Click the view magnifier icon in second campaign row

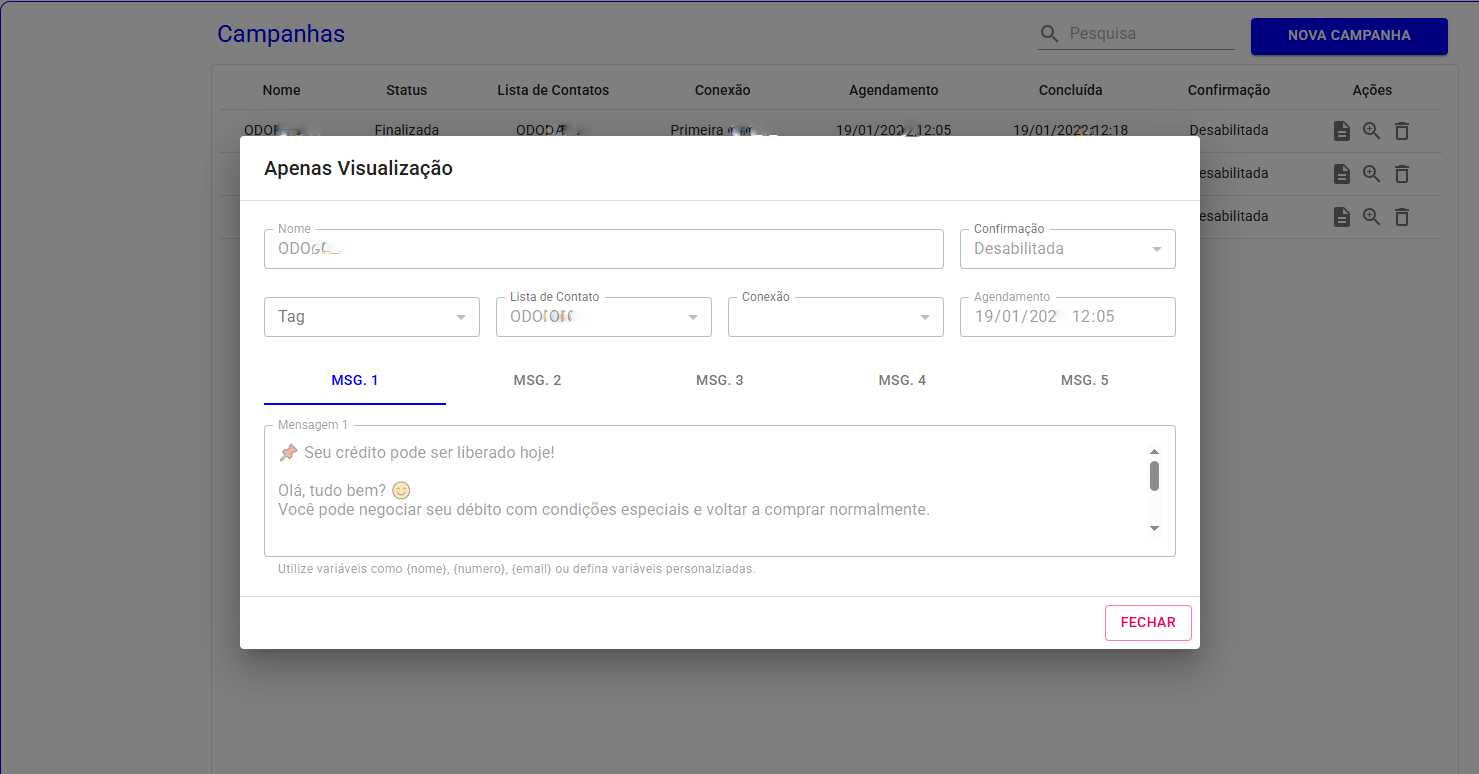1372,174
